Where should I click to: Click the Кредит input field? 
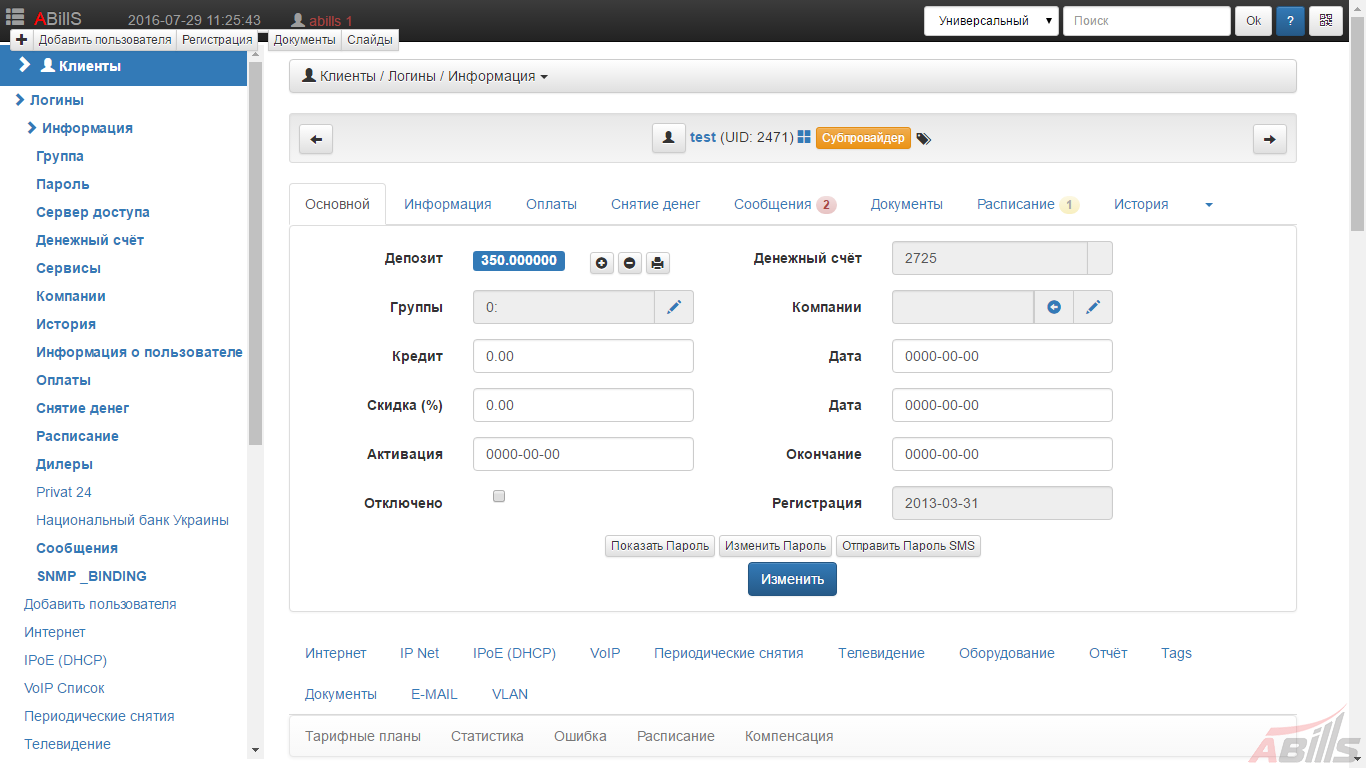click(x=583, y=356)
